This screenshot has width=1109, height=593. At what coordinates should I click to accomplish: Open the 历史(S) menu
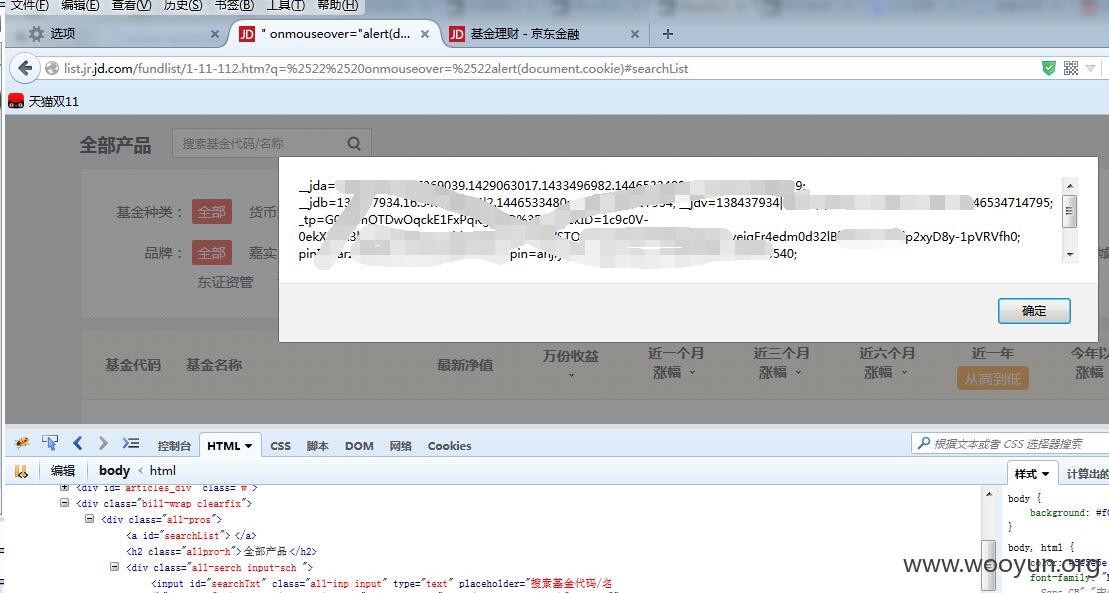pyautogui.click(x=182, y=6)
